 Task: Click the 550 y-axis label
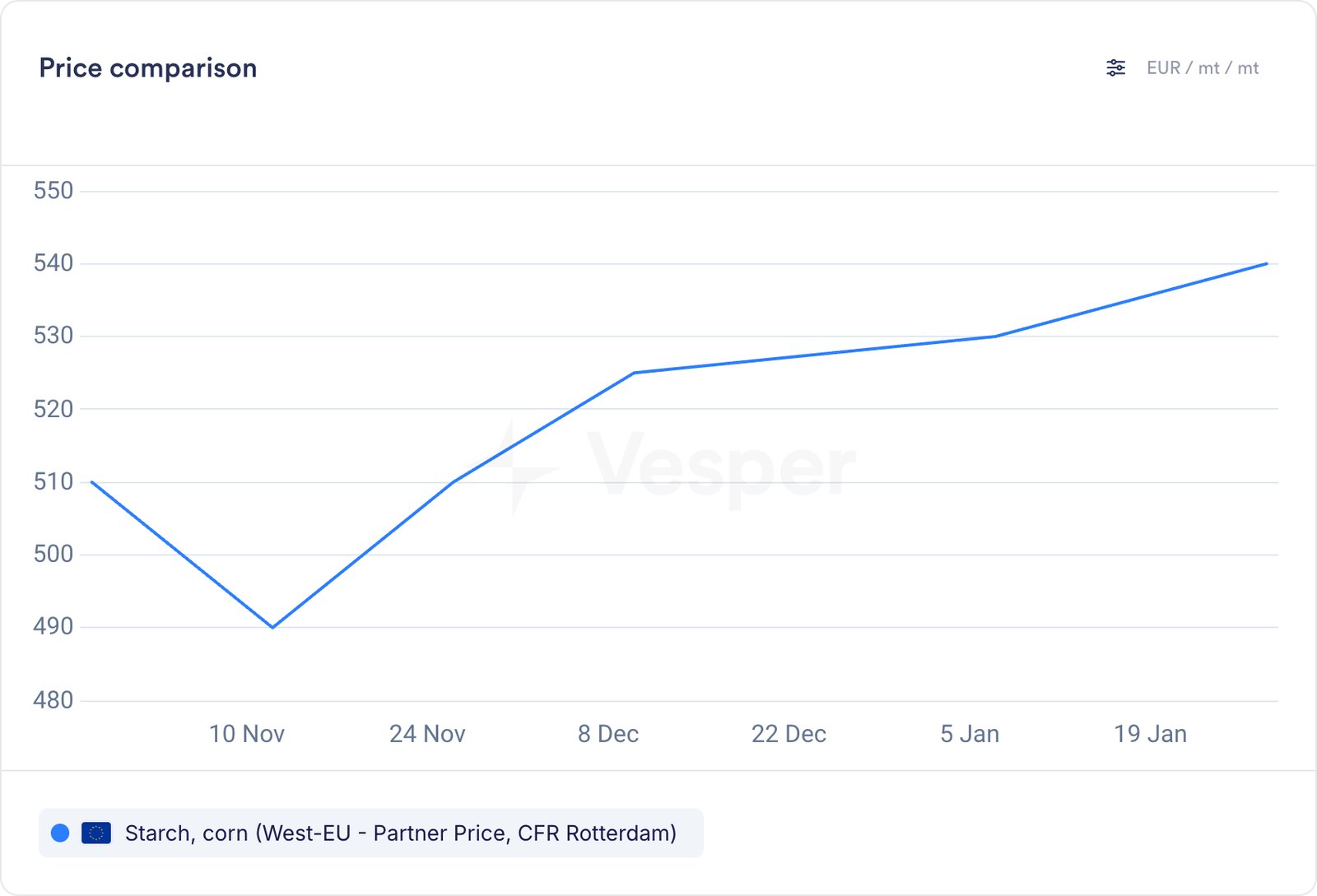(54, 191)
